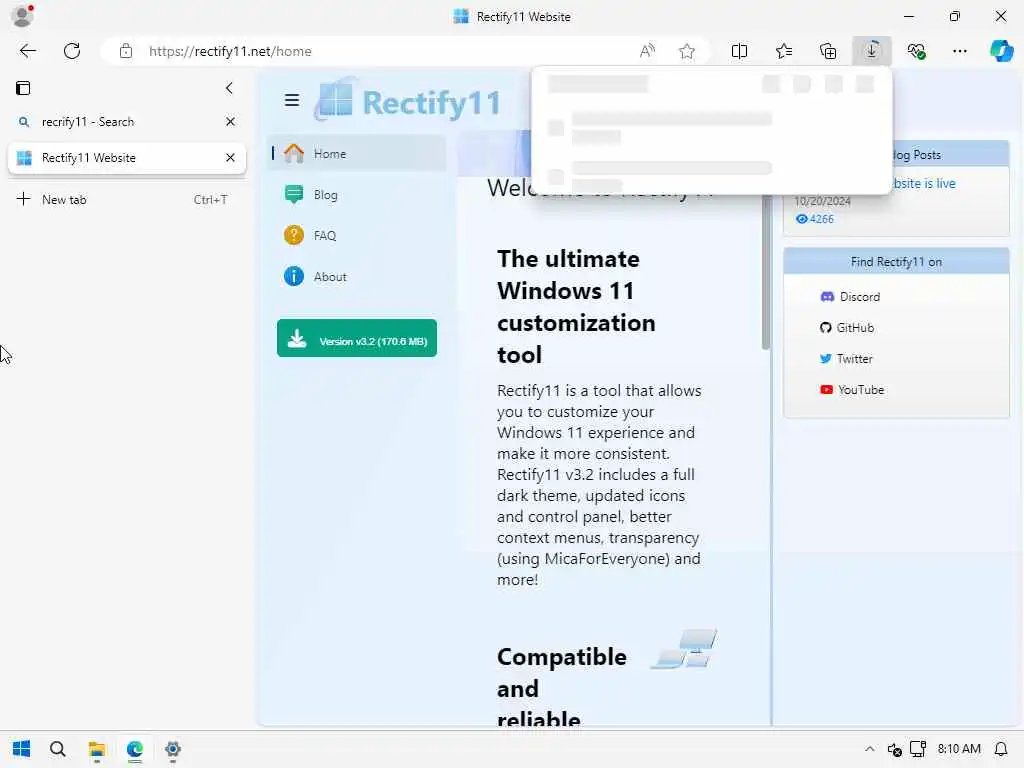The width and height of the screenshot is (1024, 768).
Task: Collapse the vertical tabs pane
Action: tap(229, 88)
